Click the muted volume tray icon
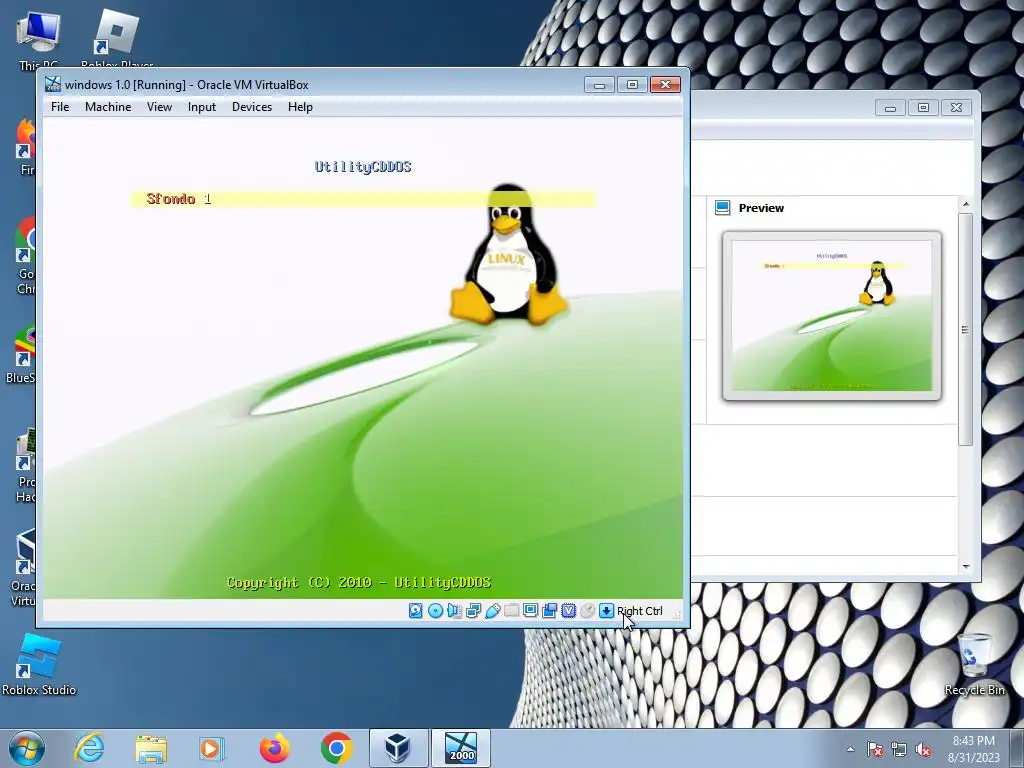This screenshot has height=768, width=1024. click(923, 749)
